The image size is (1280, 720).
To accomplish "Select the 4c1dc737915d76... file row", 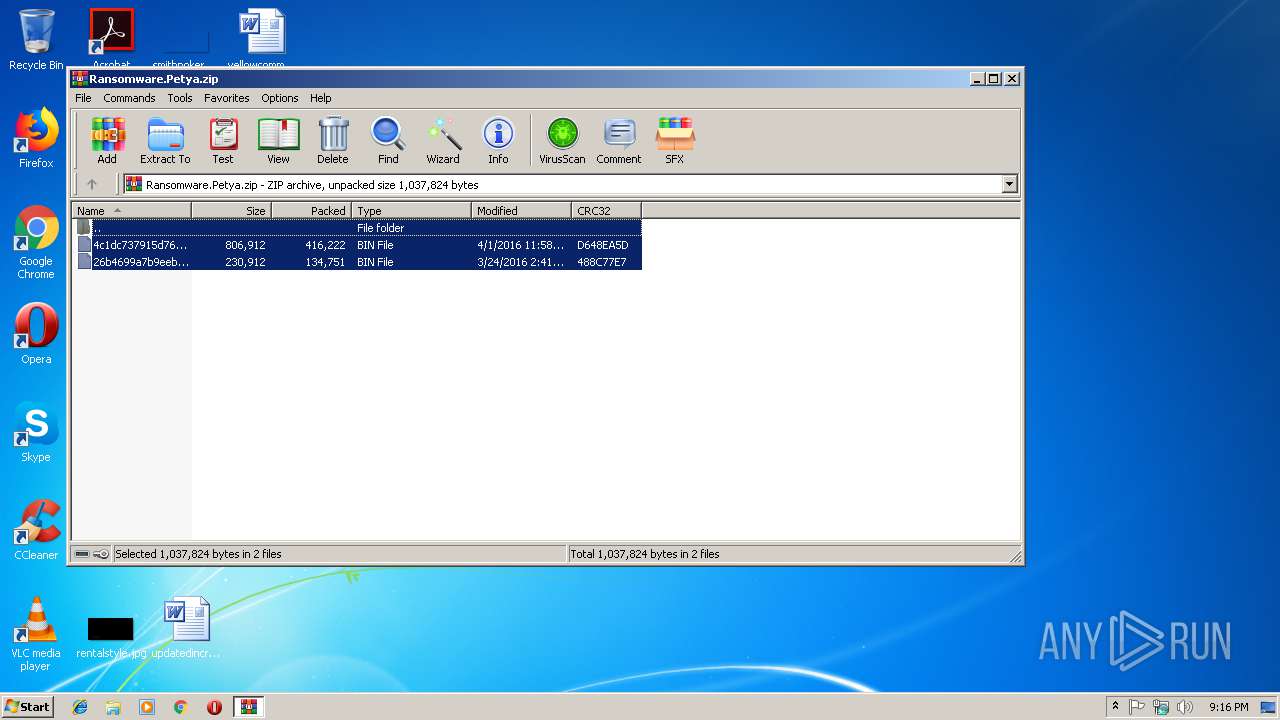I will [x=358, y=245].
